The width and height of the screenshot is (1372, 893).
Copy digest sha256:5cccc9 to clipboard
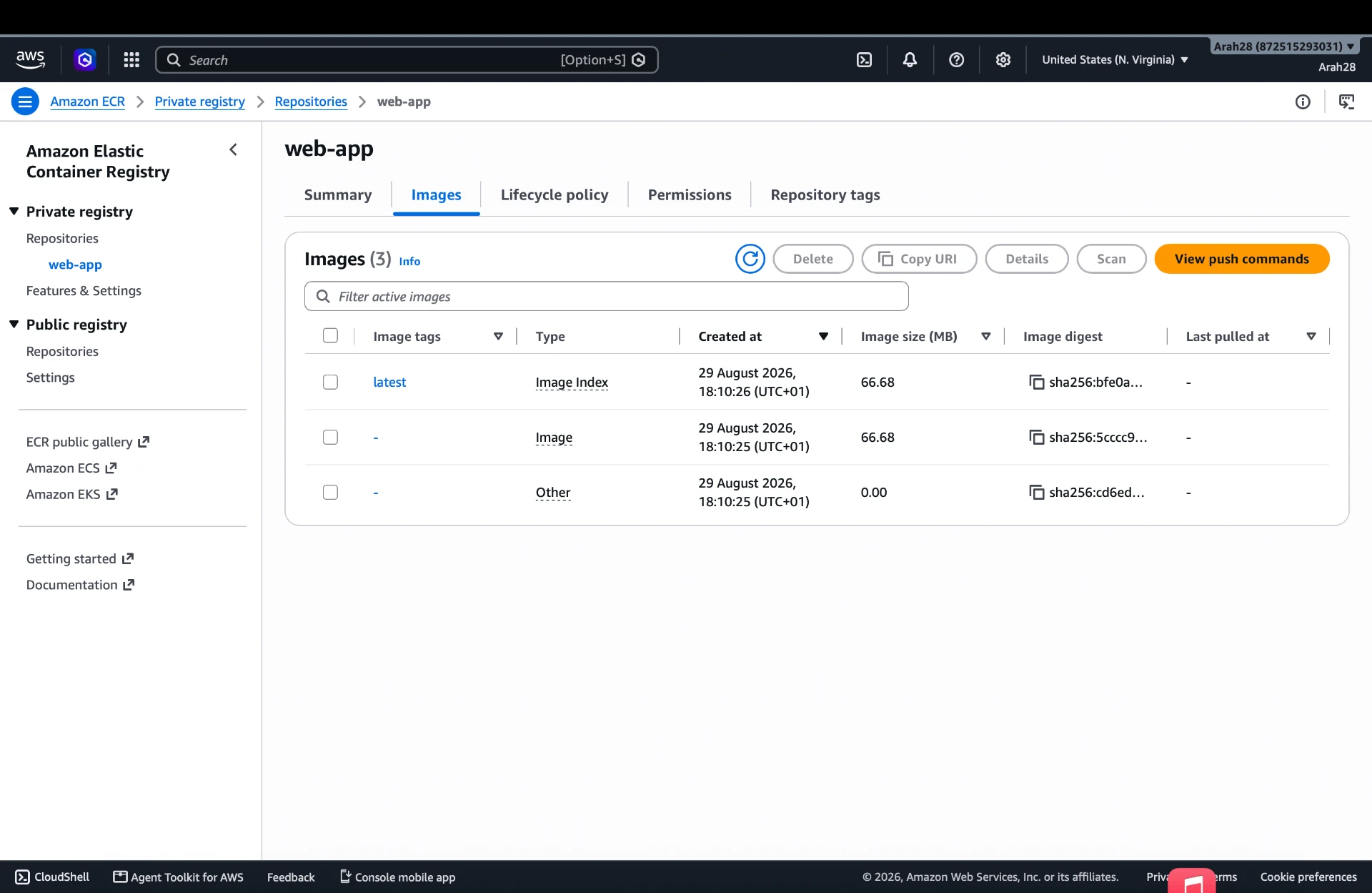pos(1036,438)
